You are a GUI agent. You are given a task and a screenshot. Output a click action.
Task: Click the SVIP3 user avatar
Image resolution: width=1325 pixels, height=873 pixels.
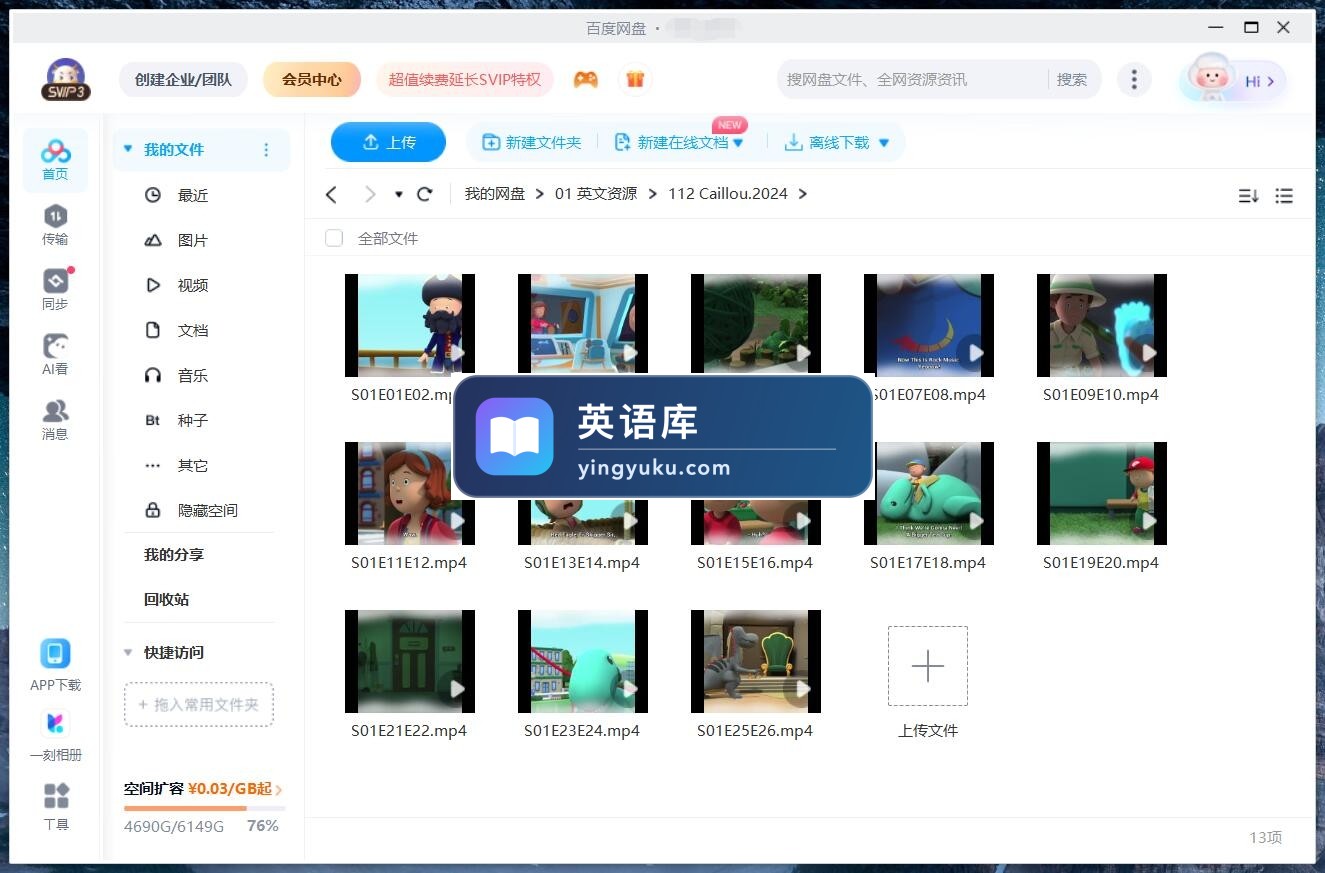coord(66,80)
